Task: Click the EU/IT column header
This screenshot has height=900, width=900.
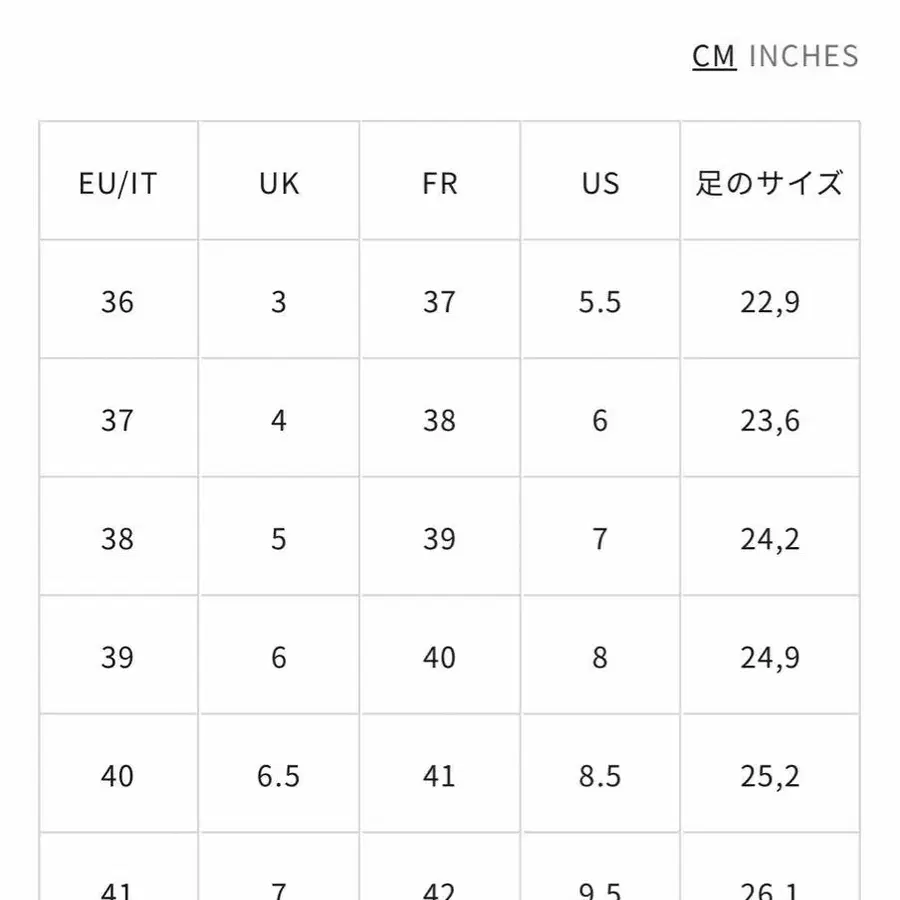Action: pos(118,184)
